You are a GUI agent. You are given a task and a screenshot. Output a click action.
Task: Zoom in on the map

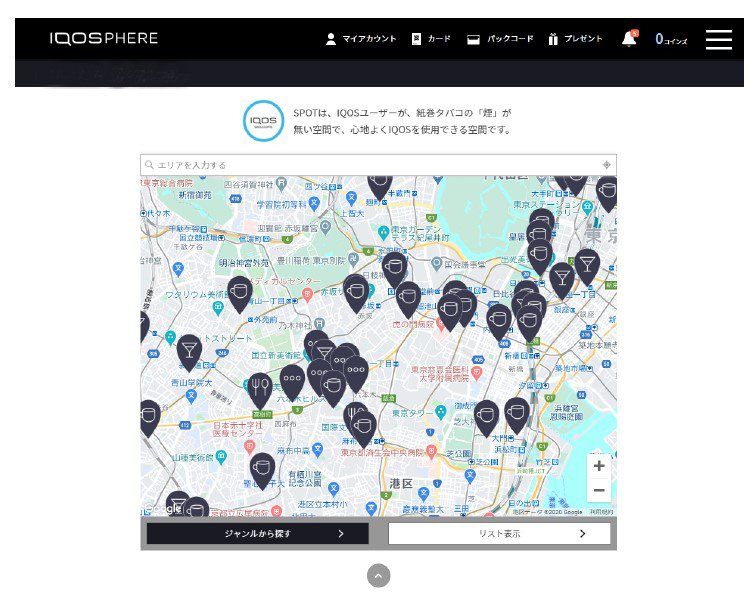pyautogui.click(x=599, y=466)
